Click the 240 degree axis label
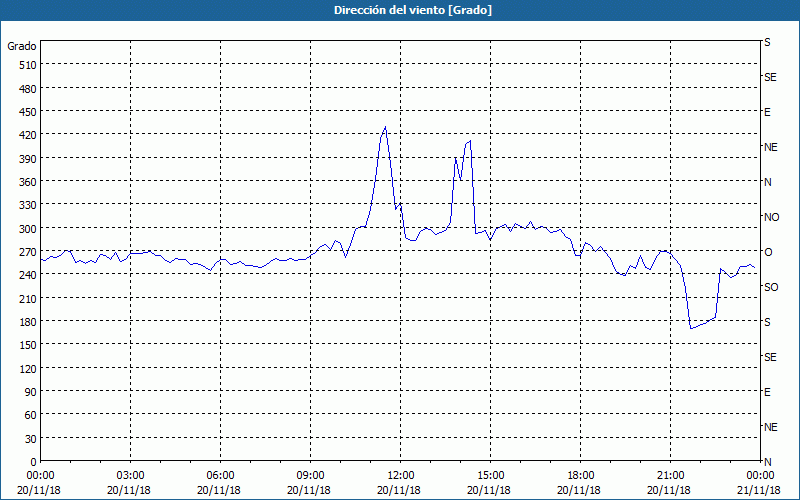Screen dimensions: 800x500 (x=28, y=275)
